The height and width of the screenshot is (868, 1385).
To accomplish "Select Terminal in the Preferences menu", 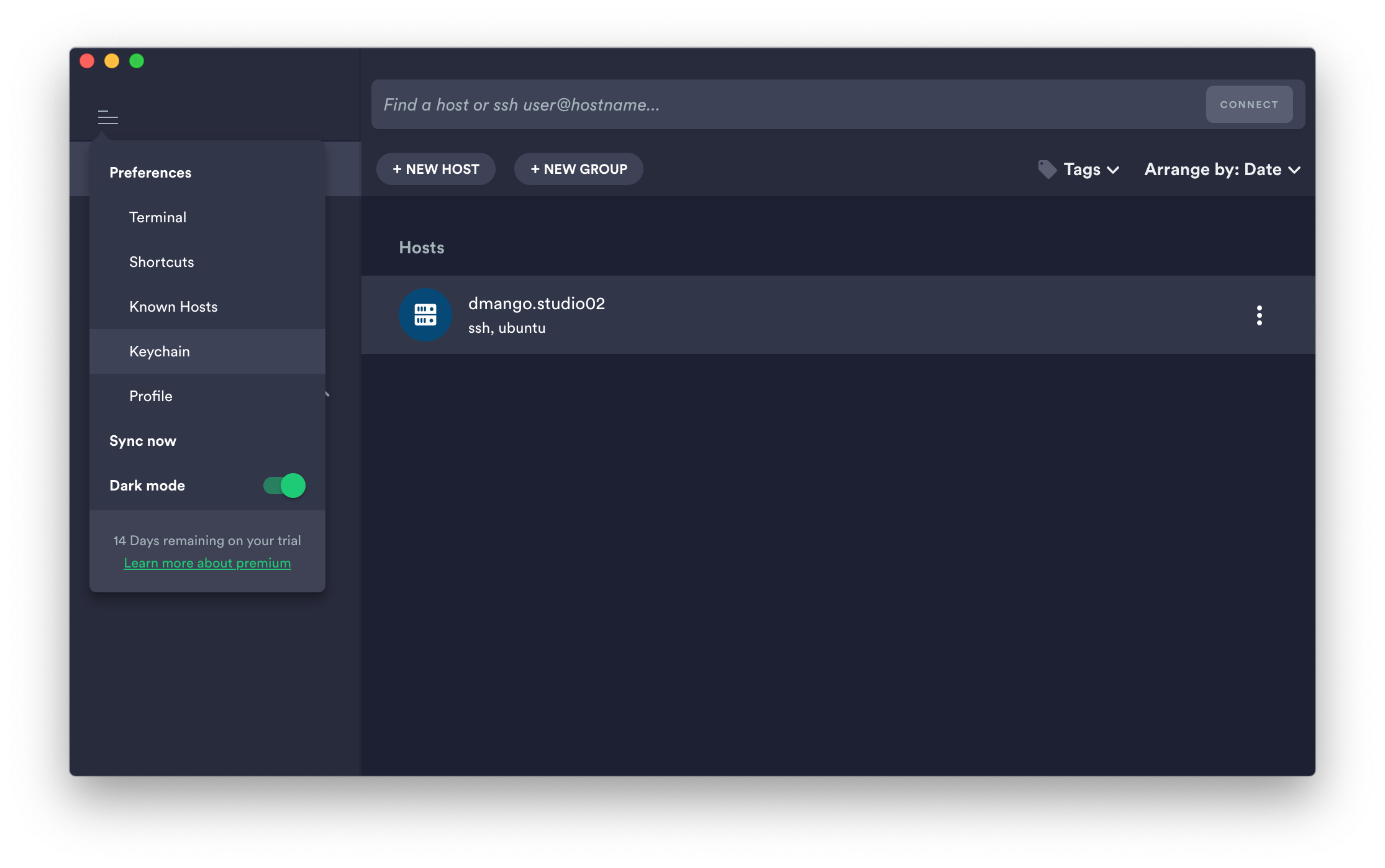I will [158, 217].
